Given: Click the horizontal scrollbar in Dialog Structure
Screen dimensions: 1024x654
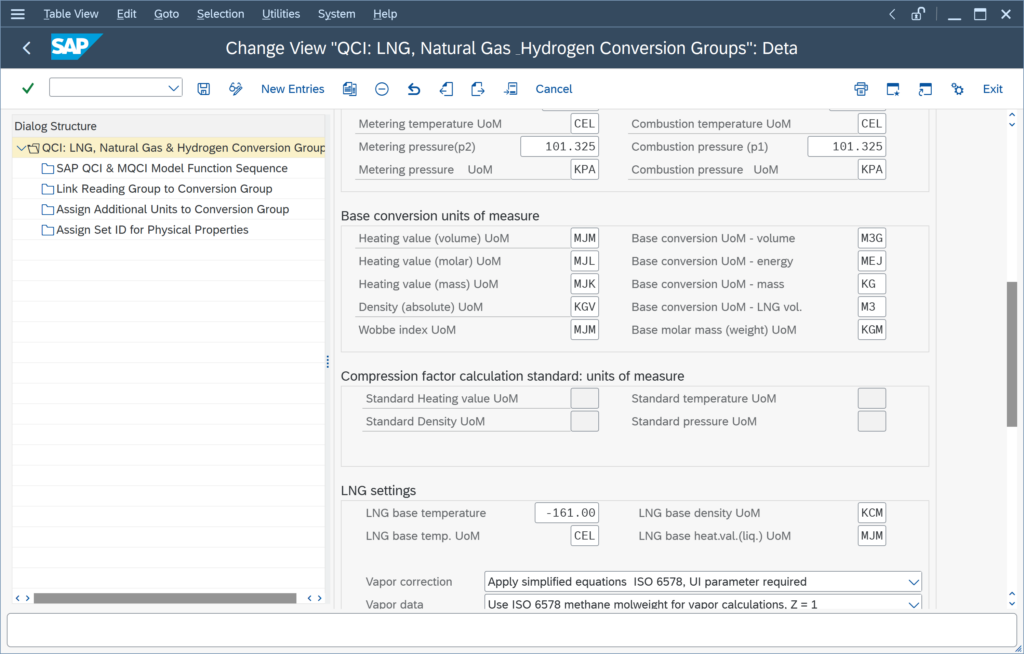Looking at the screenshot, I should pyautogui.click(x=165, y=598).
